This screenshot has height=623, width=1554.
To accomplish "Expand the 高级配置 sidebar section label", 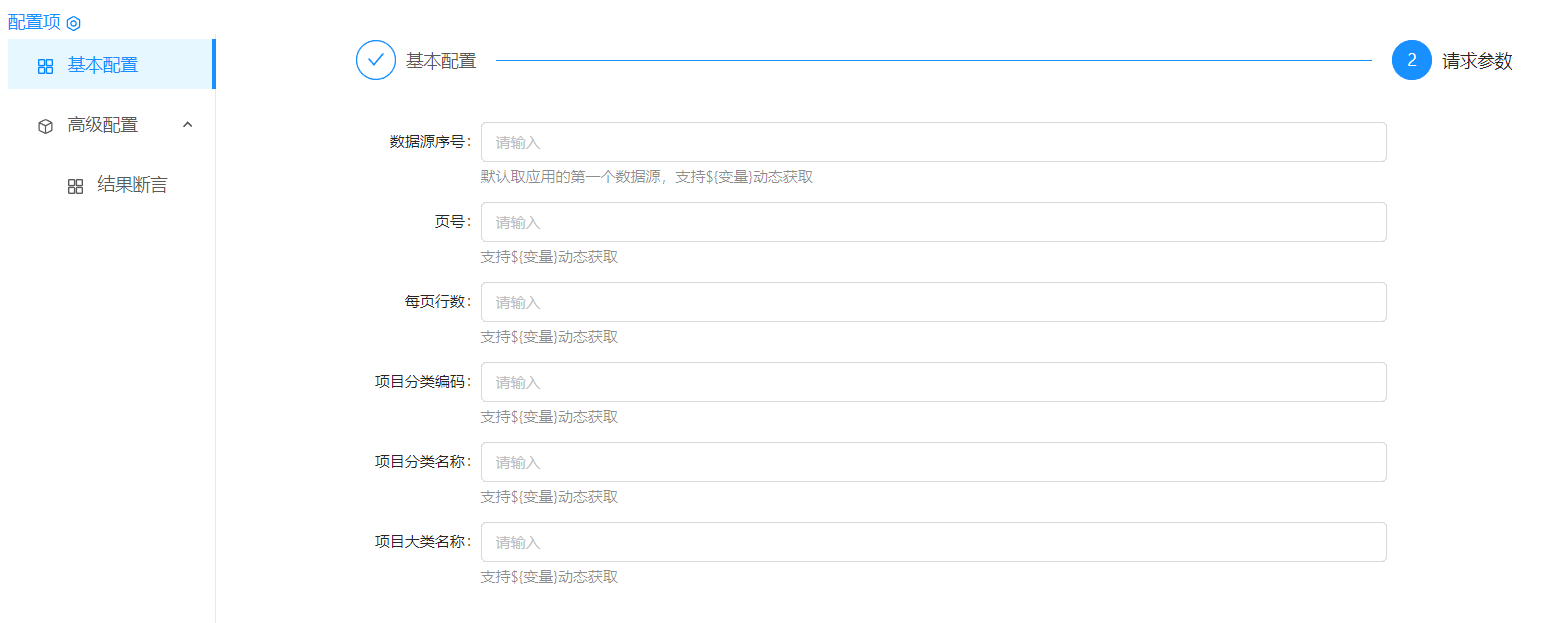I will click(103, 125).
